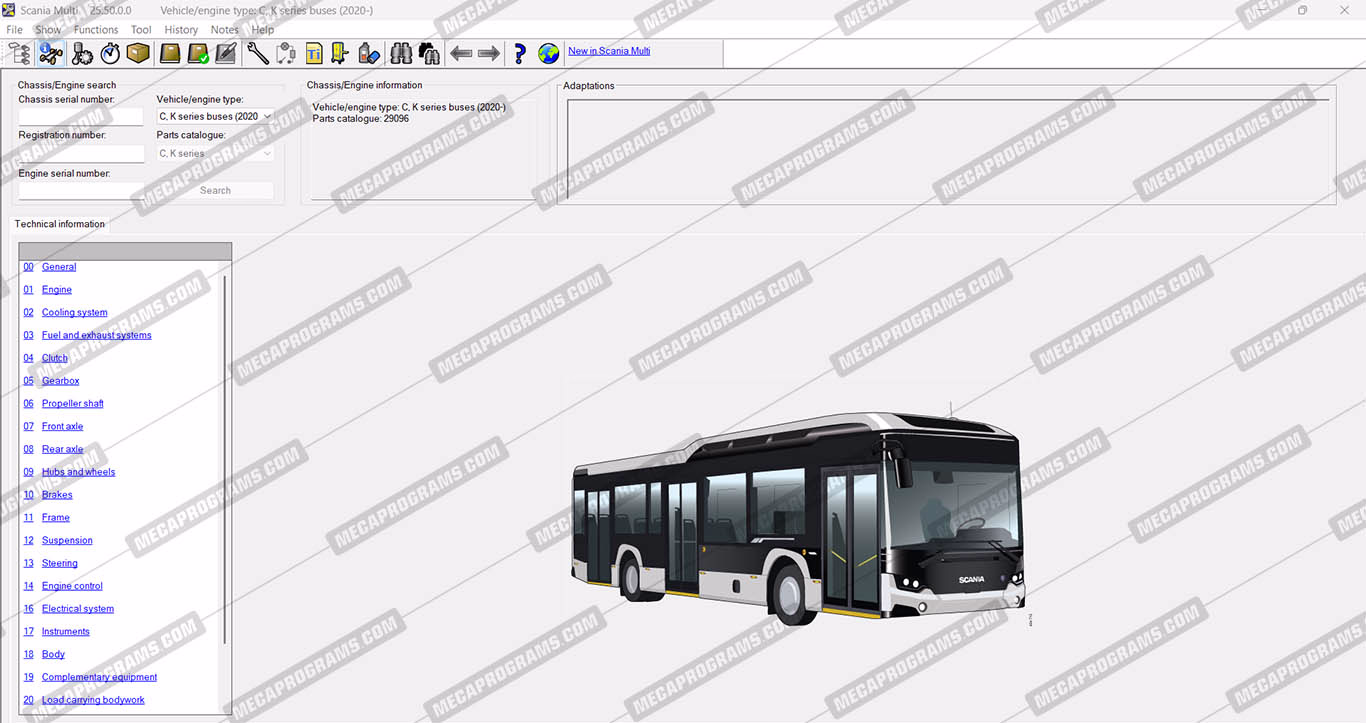Open the yellow Ti technical information icon
The height and width of the screenshot is (723, 1366).
click(x=314, y=53)
